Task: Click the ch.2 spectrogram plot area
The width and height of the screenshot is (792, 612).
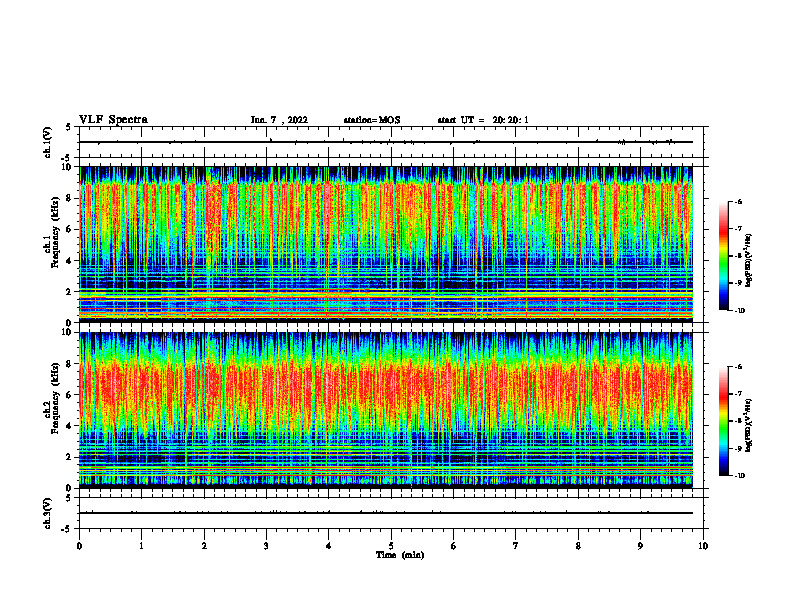Action: 386,410
